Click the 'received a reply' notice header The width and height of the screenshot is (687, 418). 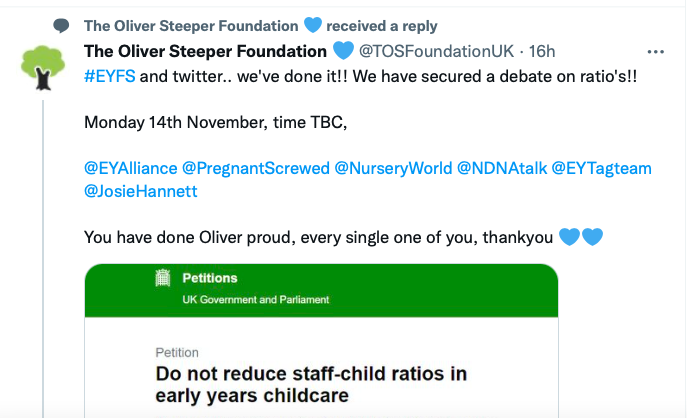click(382, 26)
